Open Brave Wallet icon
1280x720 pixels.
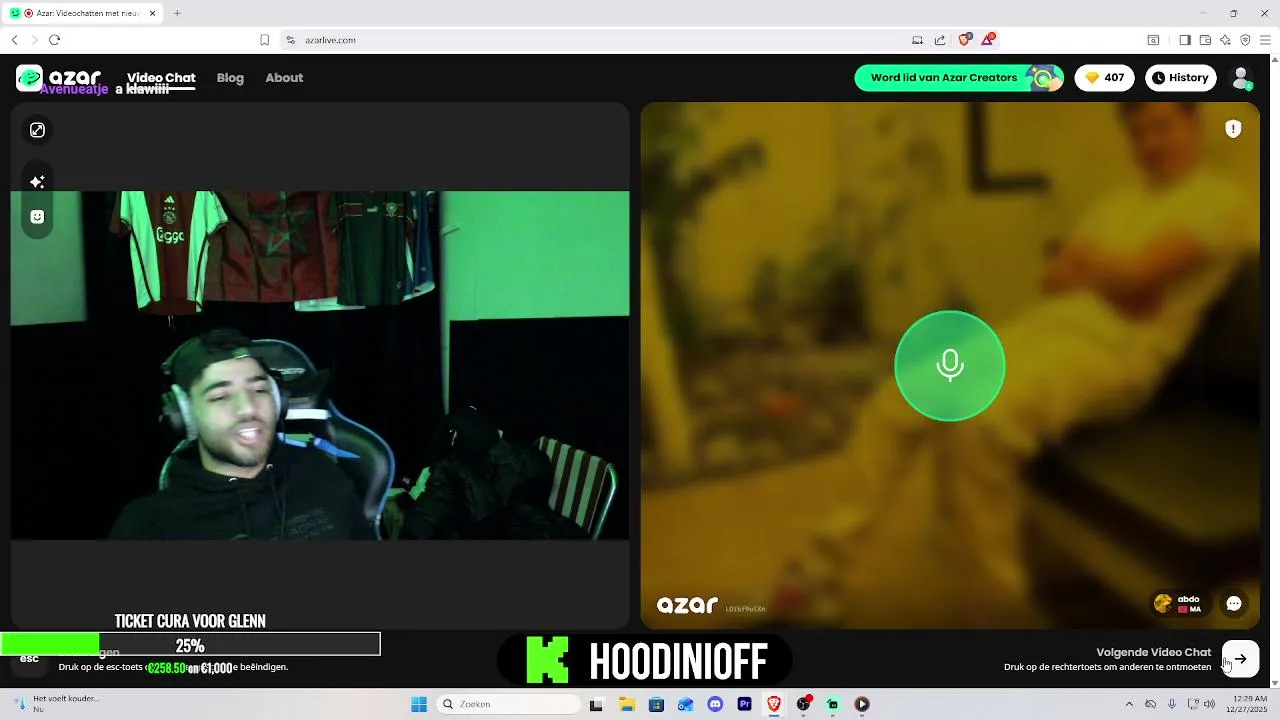(x=1205, y=40)
